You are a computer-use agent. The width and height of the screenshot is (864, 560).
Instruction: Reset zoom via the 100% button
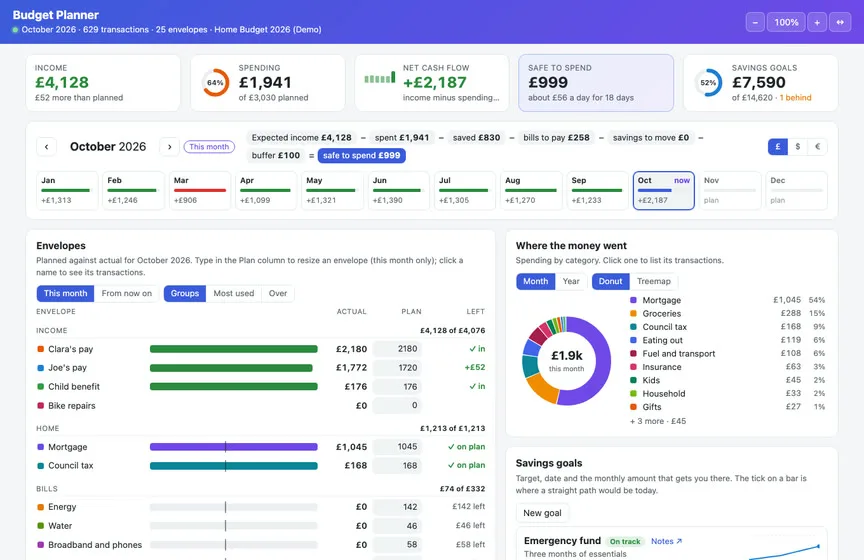point(786,22)
